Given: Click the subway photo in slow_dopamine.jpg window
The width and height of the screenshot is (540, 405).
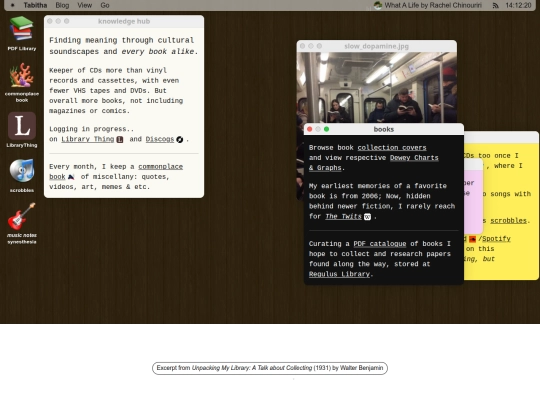Looking at the screenshot, I should pyautogui.click(x=377, y=87).
